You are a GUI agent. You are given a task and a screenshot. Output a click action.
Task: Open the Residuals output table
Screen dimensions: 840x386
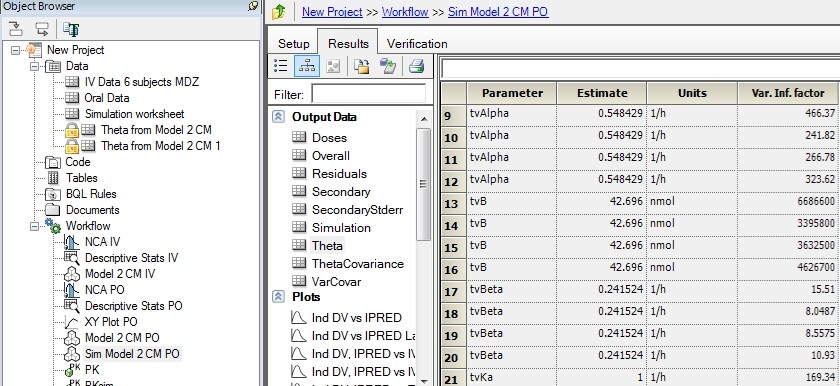339,173
